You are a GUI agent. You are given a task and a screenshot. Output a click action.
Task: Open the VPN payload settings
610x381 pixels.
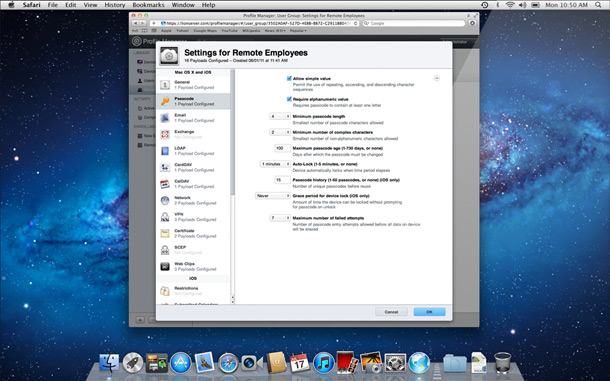click(193, 217)
